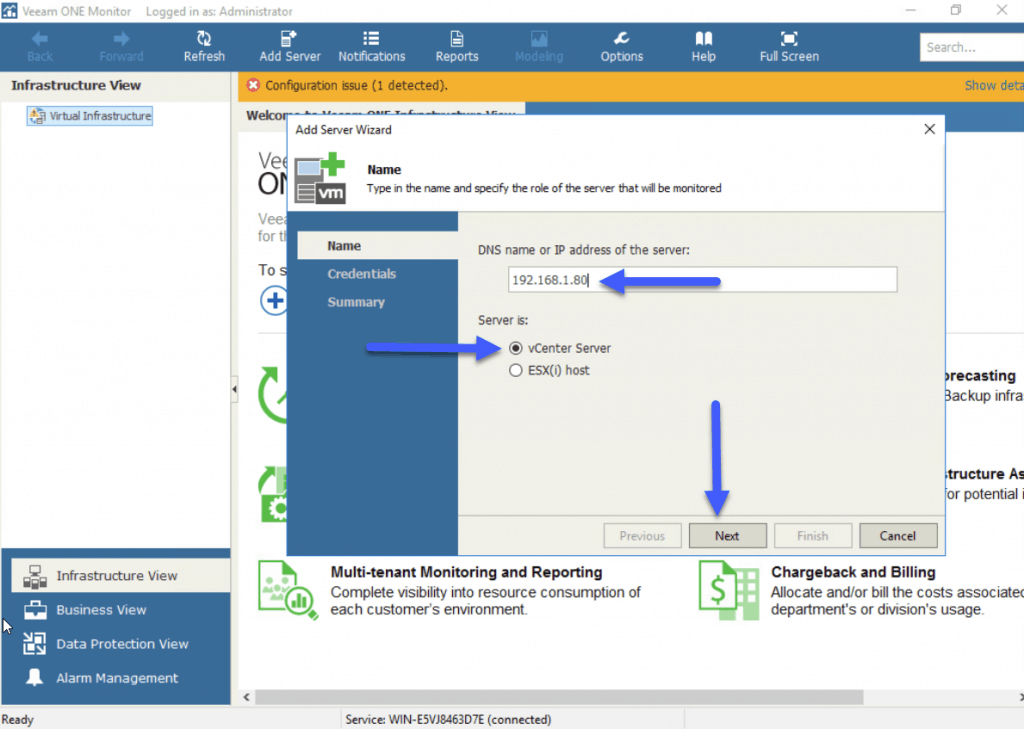This screenshot has height=729, width=1024.
Task: Click the Ready status bar text
Action: [x=18, y=719]
